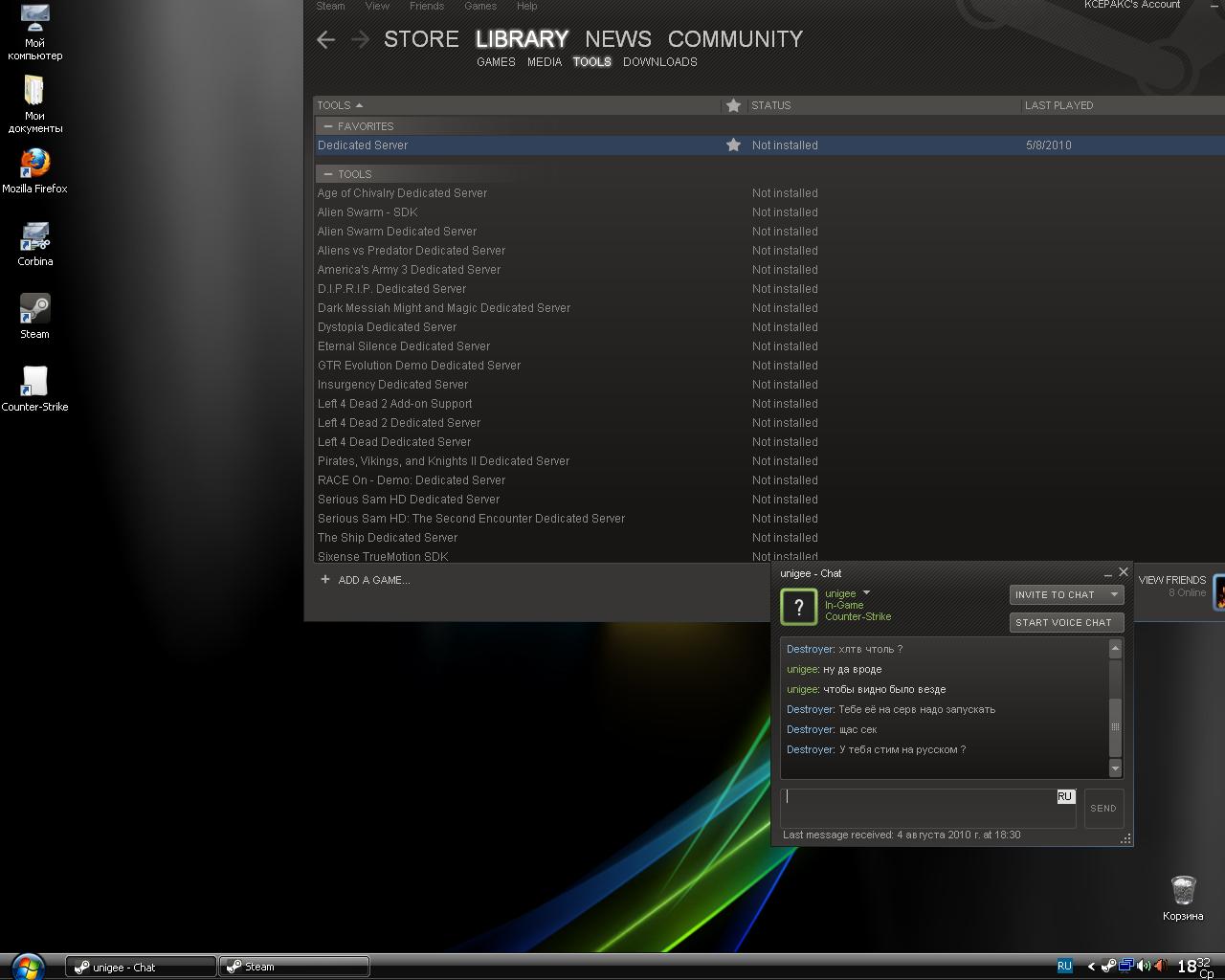
Task: Click the chat window resize grip
Action: (x=1125, y=838)
